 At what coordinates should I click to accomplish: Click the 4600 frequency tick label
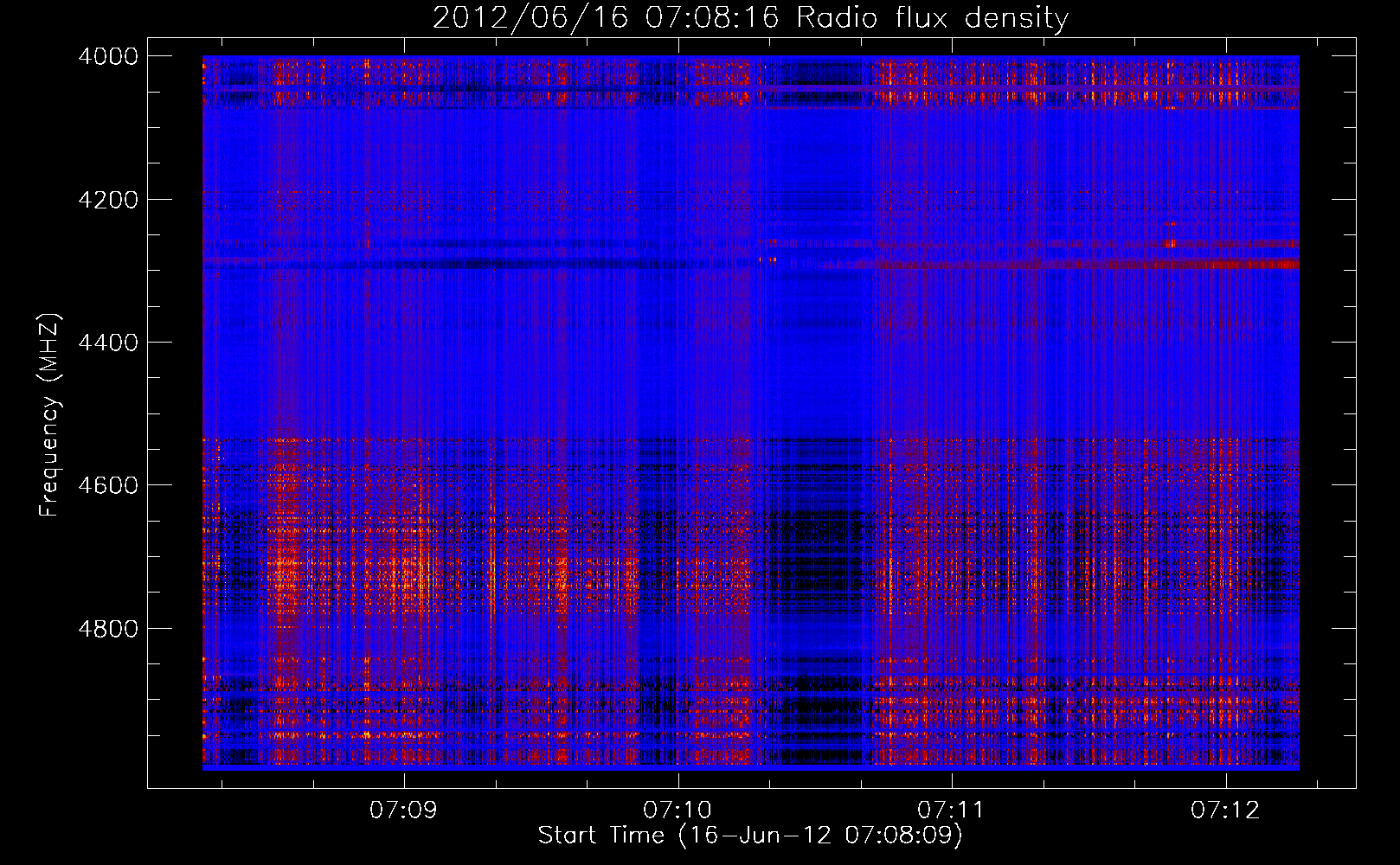point(108,485)
